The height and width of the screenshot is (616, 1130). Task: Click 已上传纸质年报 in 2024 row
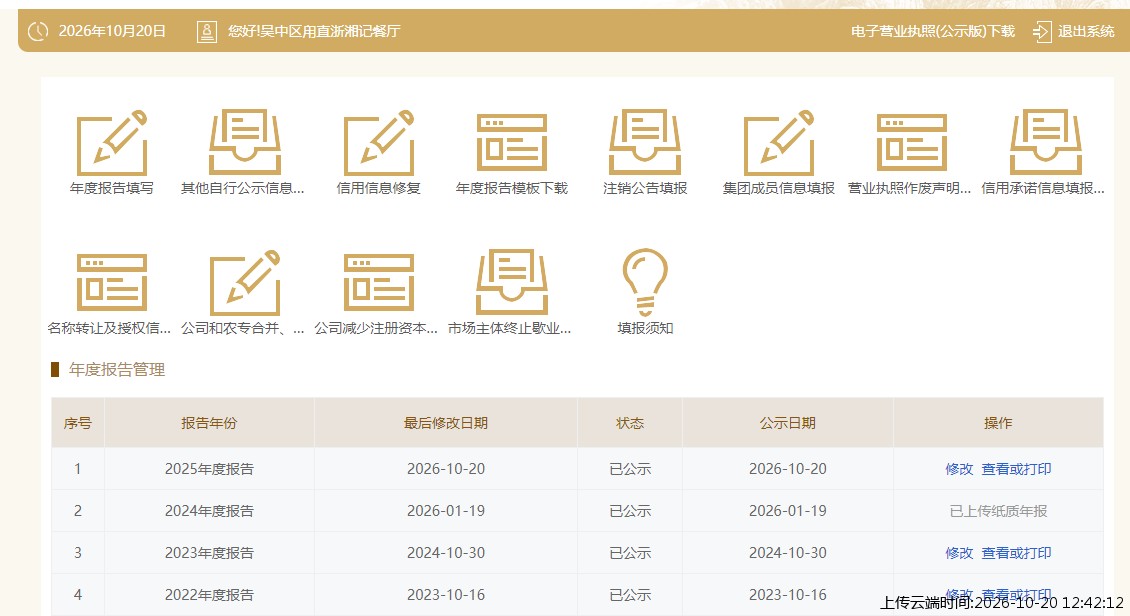(x=998, y=511)
